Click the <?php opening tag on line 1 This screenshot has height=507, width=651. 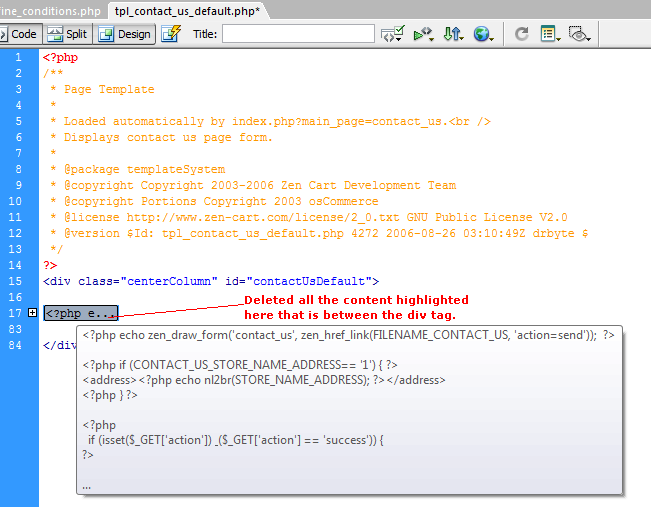click(x=60, y=57)
